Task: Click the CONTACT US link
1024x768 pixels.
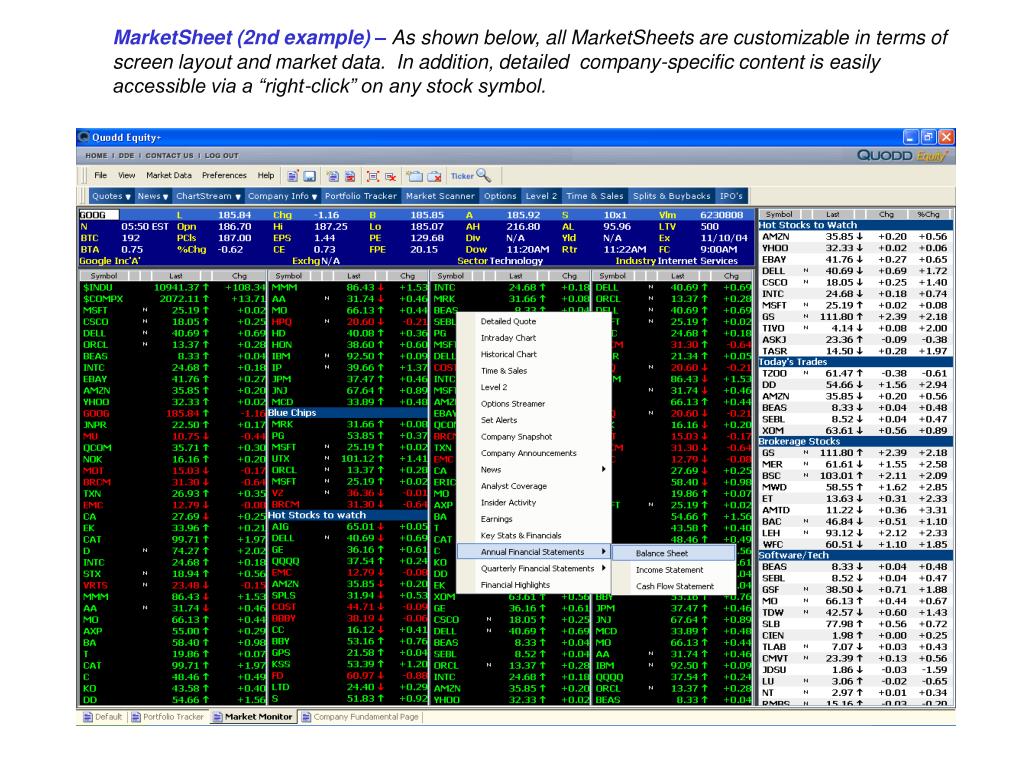Action: (x=169, y=155)
